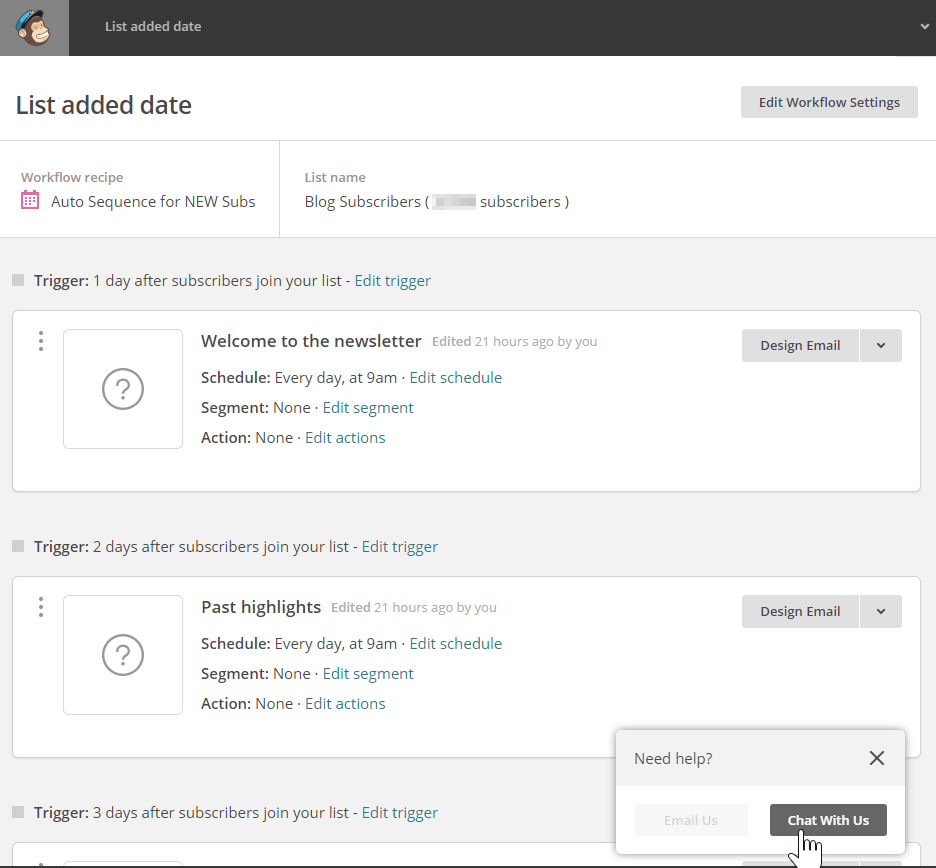This screenshot has width=936, height=868.
Task: Edit trigger for 1 day after joining
Action: (392, 281)
